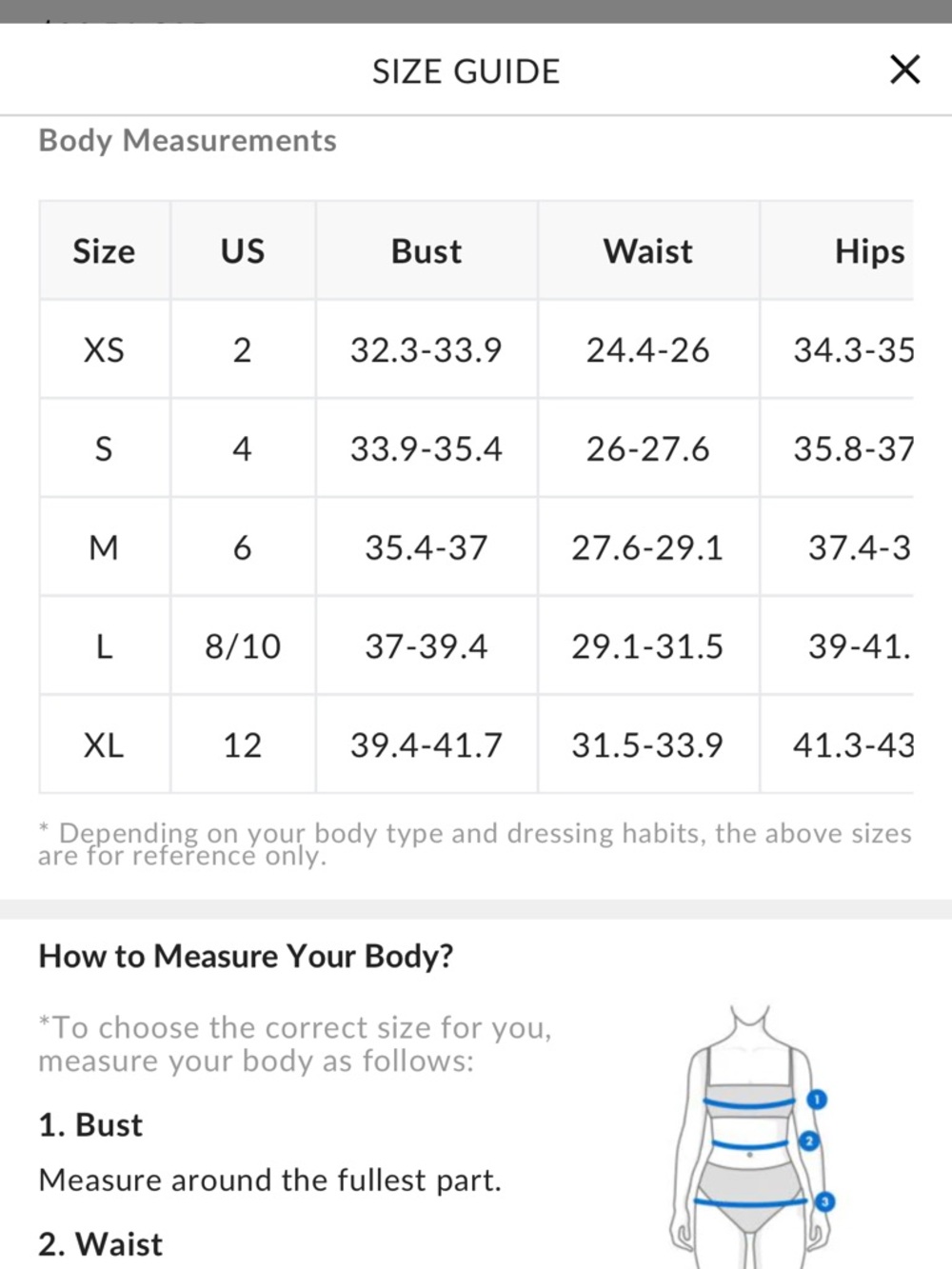This screenshot has width=952, height=1269.
Task: Click the Size column header
Action: tap(104, 251)
